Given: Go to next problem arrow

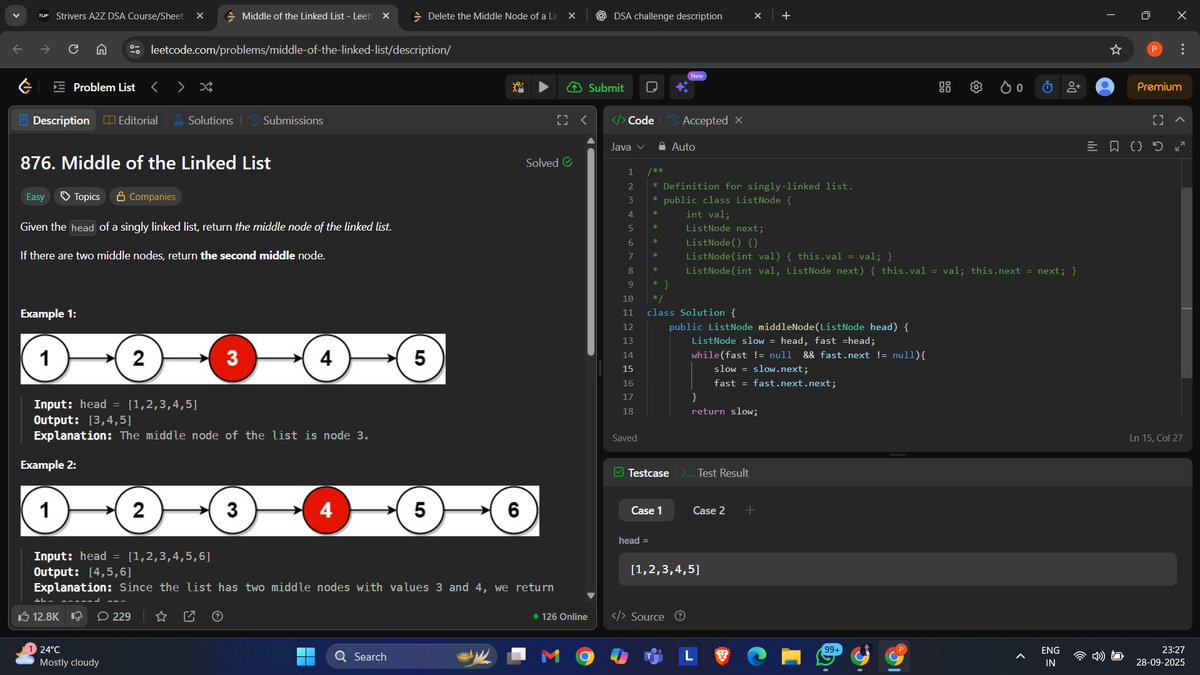Looking at the screenshot, I should pyautogui.click(x=180, y=87).
